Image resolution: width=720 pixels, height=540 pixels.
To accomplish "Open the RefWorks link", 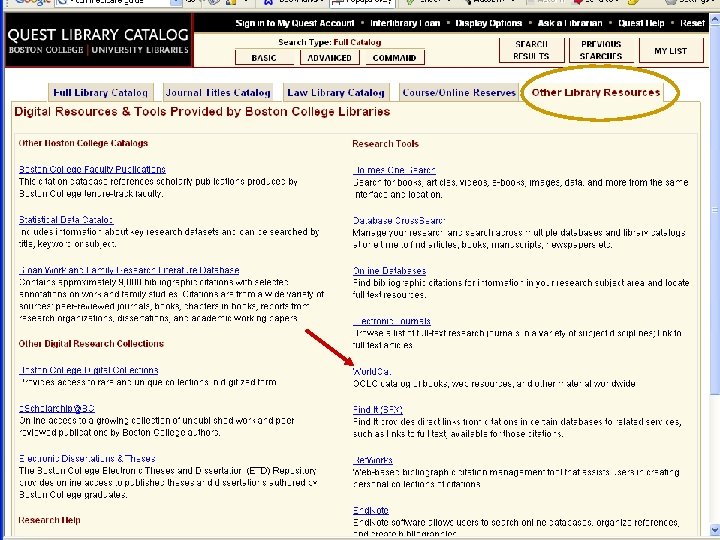I will [373, 460].
